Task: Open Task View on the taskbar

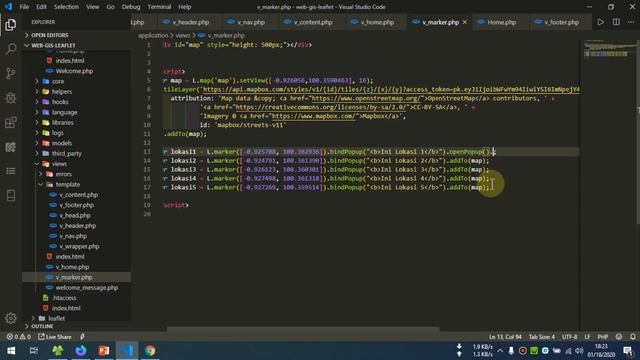Action: coord(34,351)
